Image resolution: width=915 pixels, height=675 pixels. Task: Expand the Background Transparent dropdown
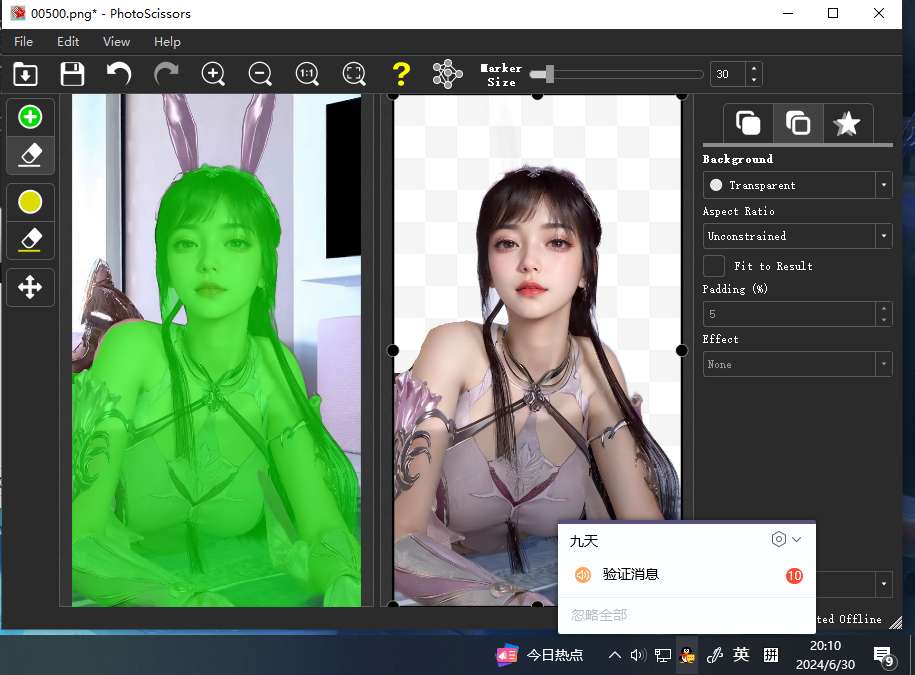click(x=797, y=185)
